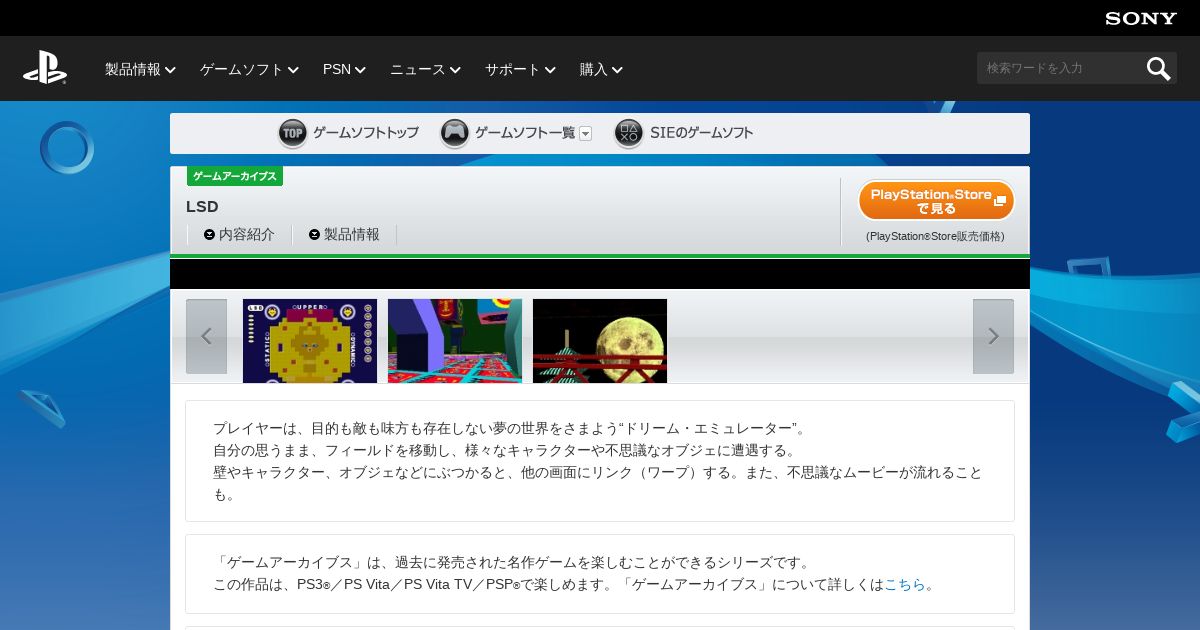The image size is (1200, 630).
Task: Expand the ゲームソフト navigation menu
Action: coord(249,69)
